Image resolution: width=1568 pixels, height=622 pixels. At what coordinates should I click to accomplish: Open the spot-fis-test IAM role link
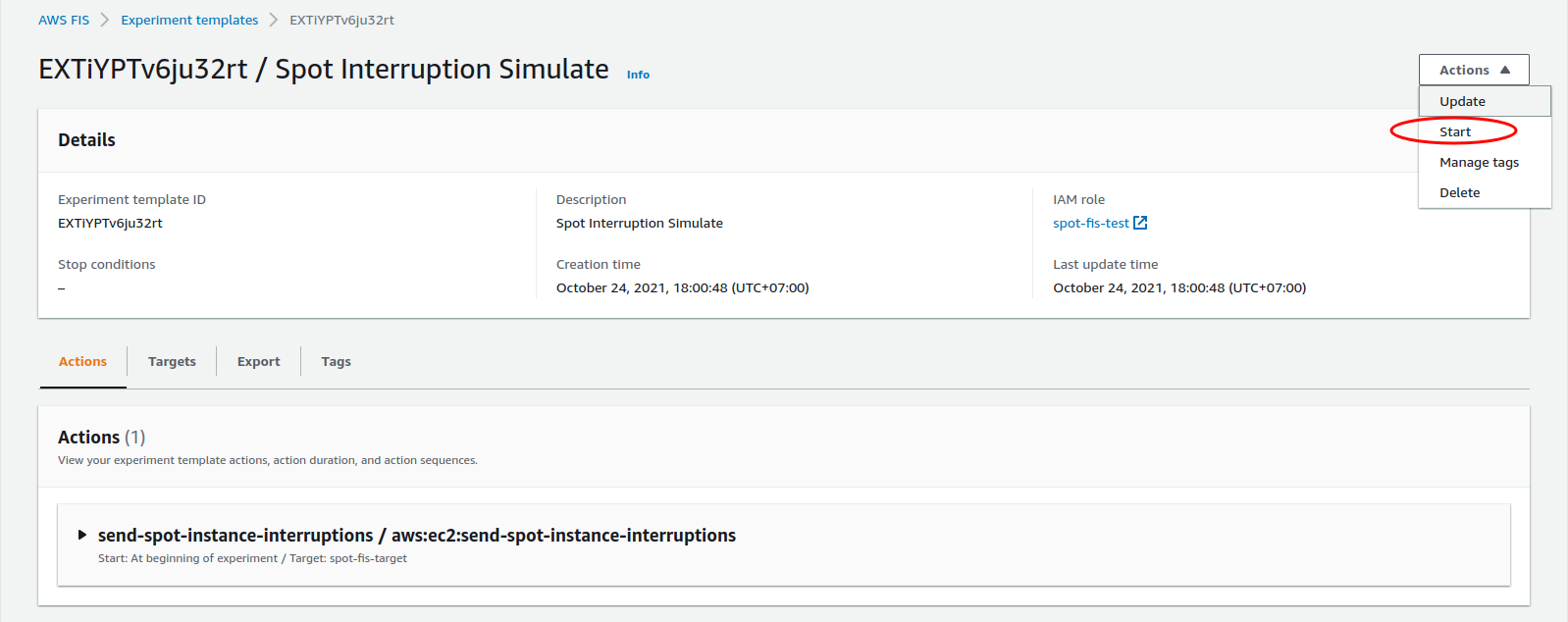[x=1090, y=223]
